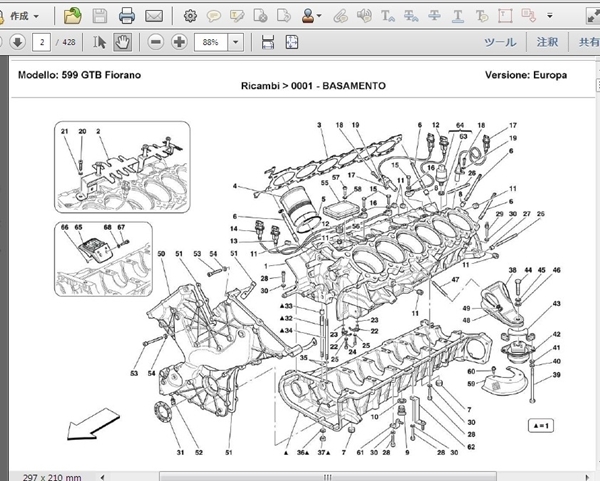Image resolution: width=600 pixels, height=481 pixels.
Task: Open the 作成 (Create) dropdown
Action: pyautogui.click(x=22, y=16)
